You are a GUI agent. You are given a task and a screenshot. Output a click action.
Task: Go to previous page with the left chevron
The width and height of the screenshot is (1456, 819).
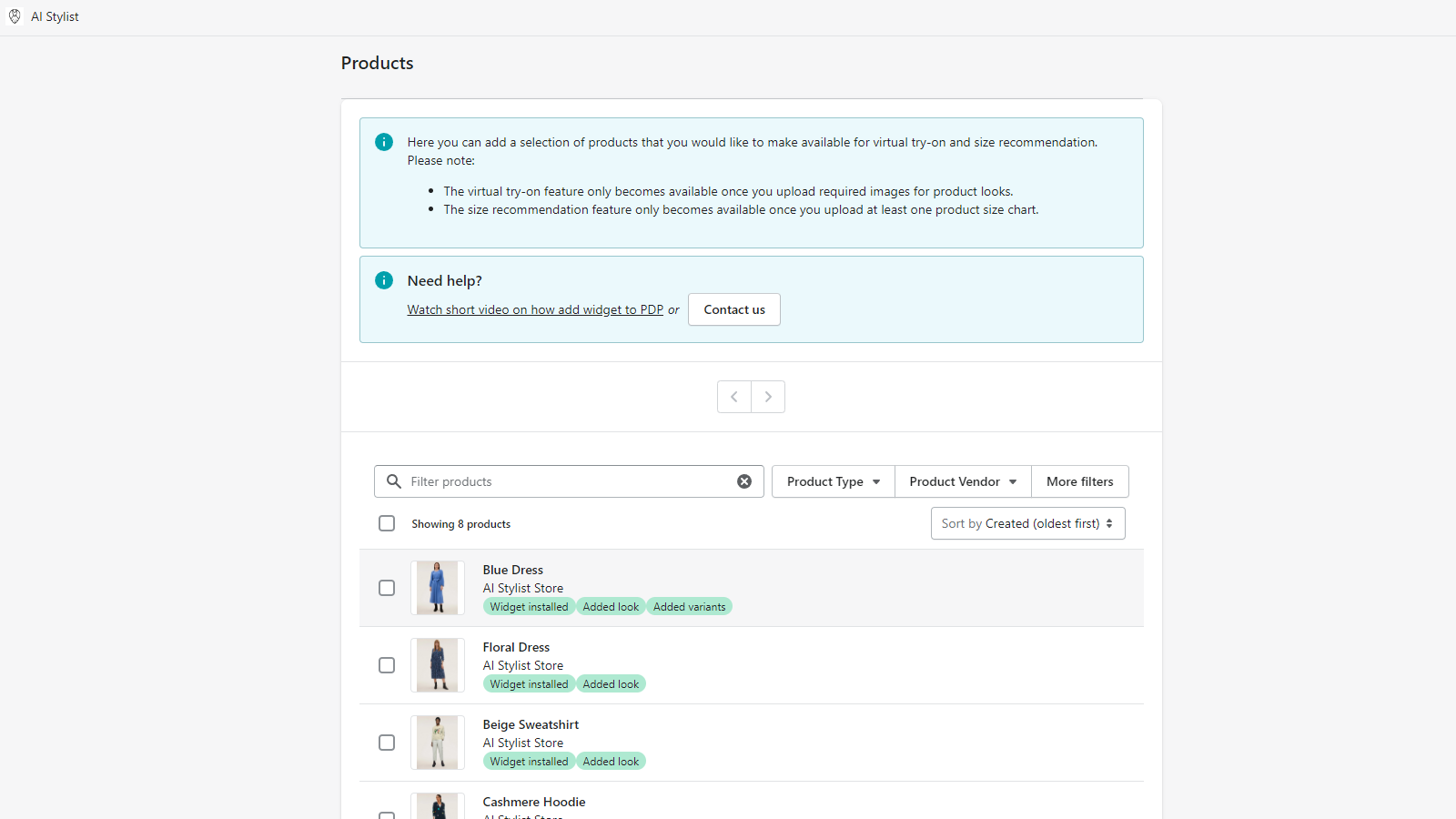(x=734, y=397)
